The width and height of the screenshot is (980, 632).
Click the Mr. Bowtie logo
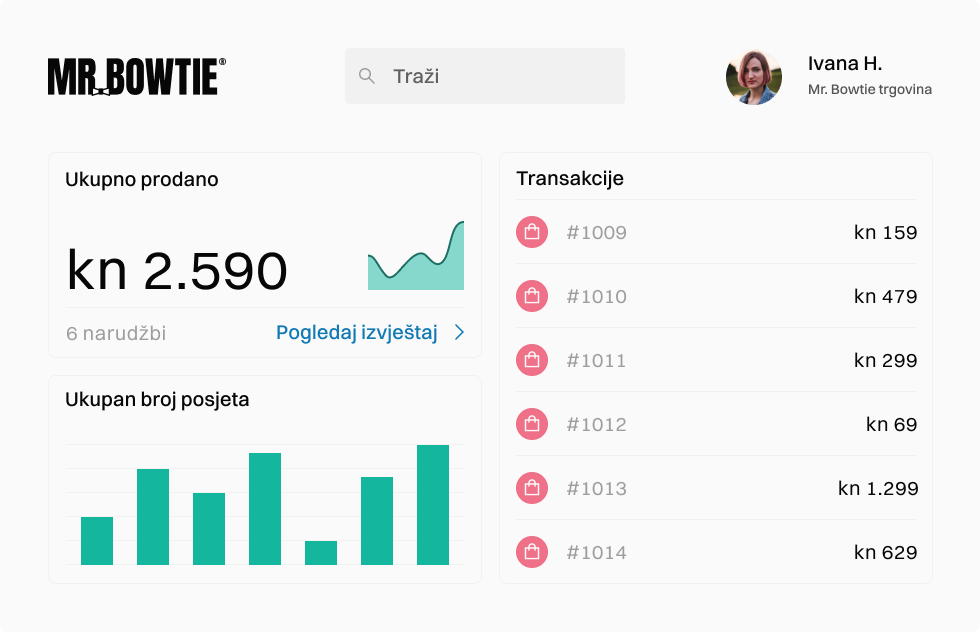click(137, 76)
